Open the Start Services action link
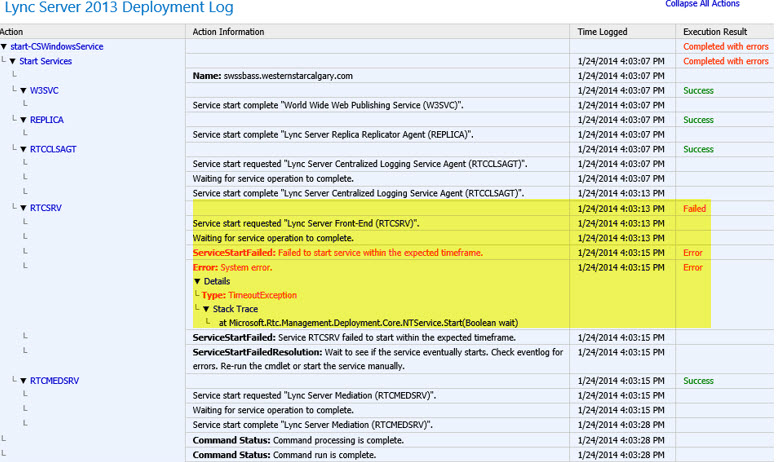 [x=46, y=61]
